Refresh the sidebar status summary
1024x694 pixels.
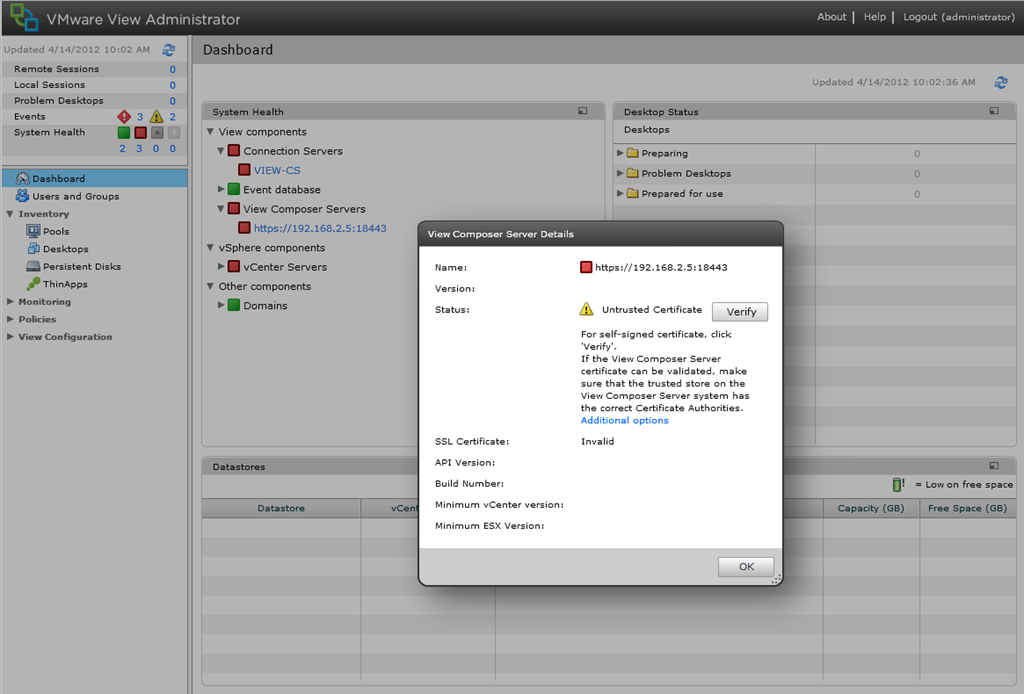point(168,50)
